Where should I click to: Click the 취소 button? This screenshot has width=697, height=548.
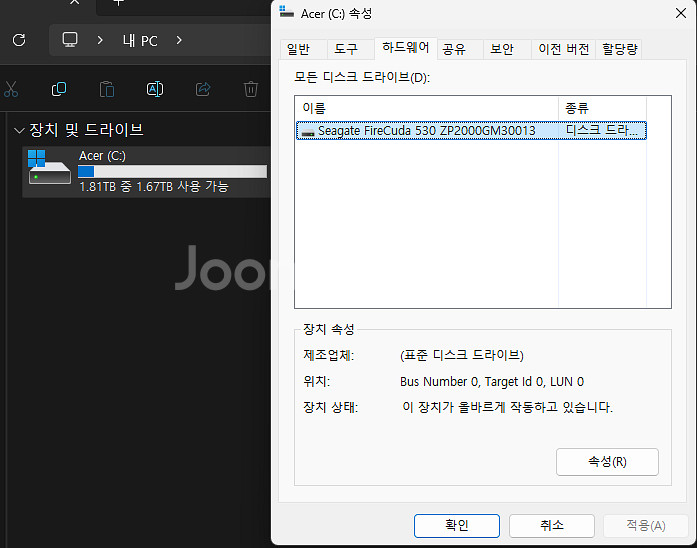pyautogui.click(x=552, y=526)
